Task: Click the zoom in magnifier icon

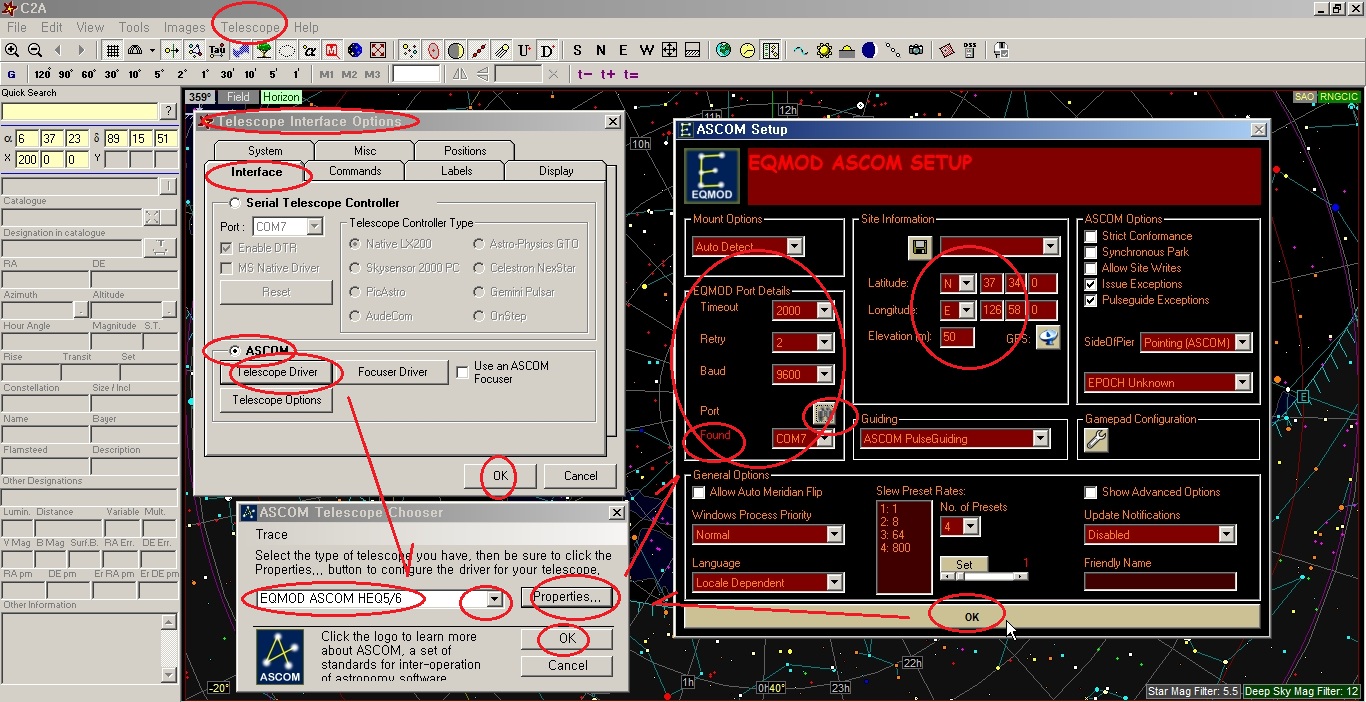Action: (12, 50)
